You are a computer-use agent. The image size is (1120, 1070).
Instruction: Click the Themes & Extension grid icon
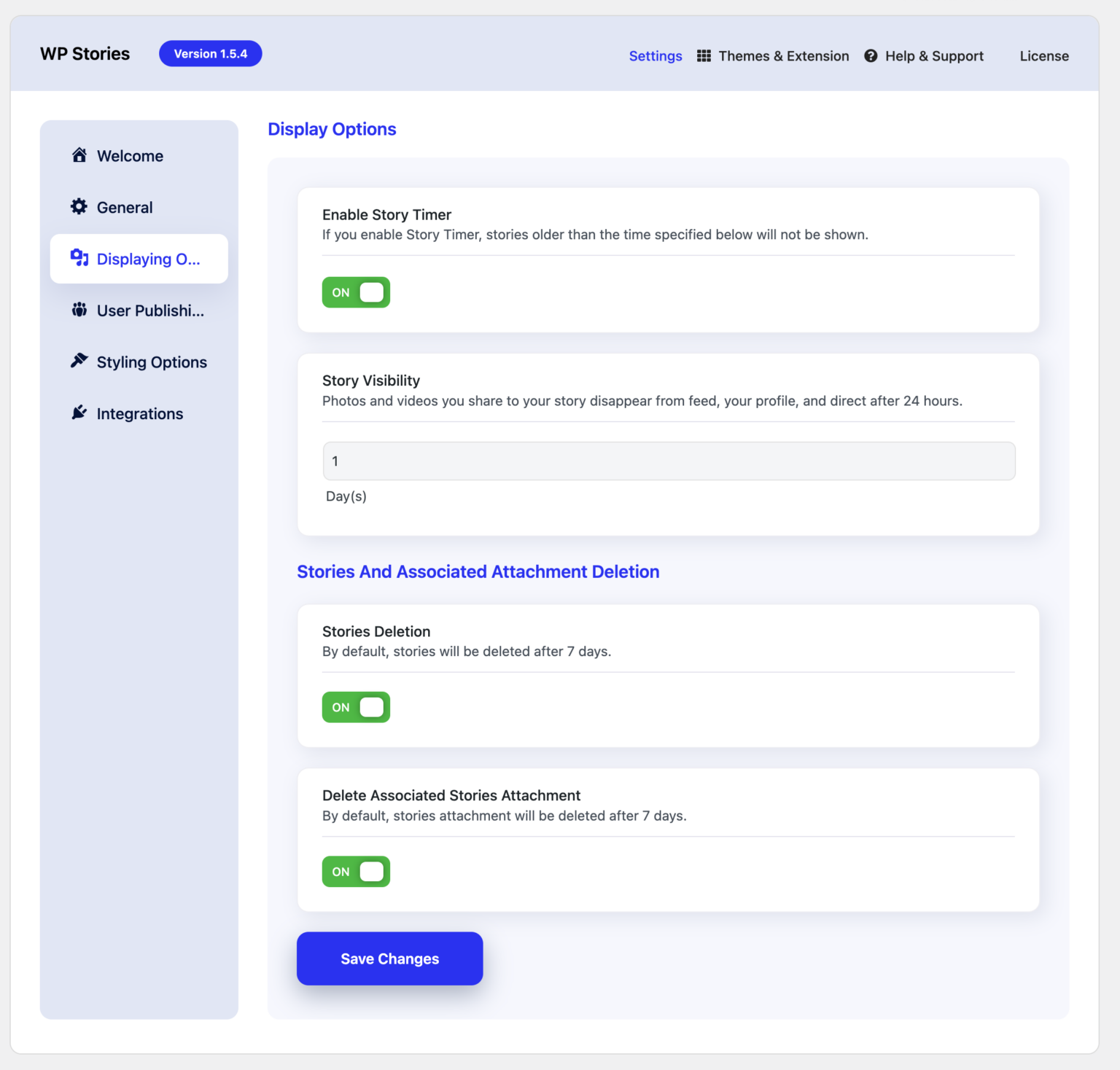(x=704, y=55)
